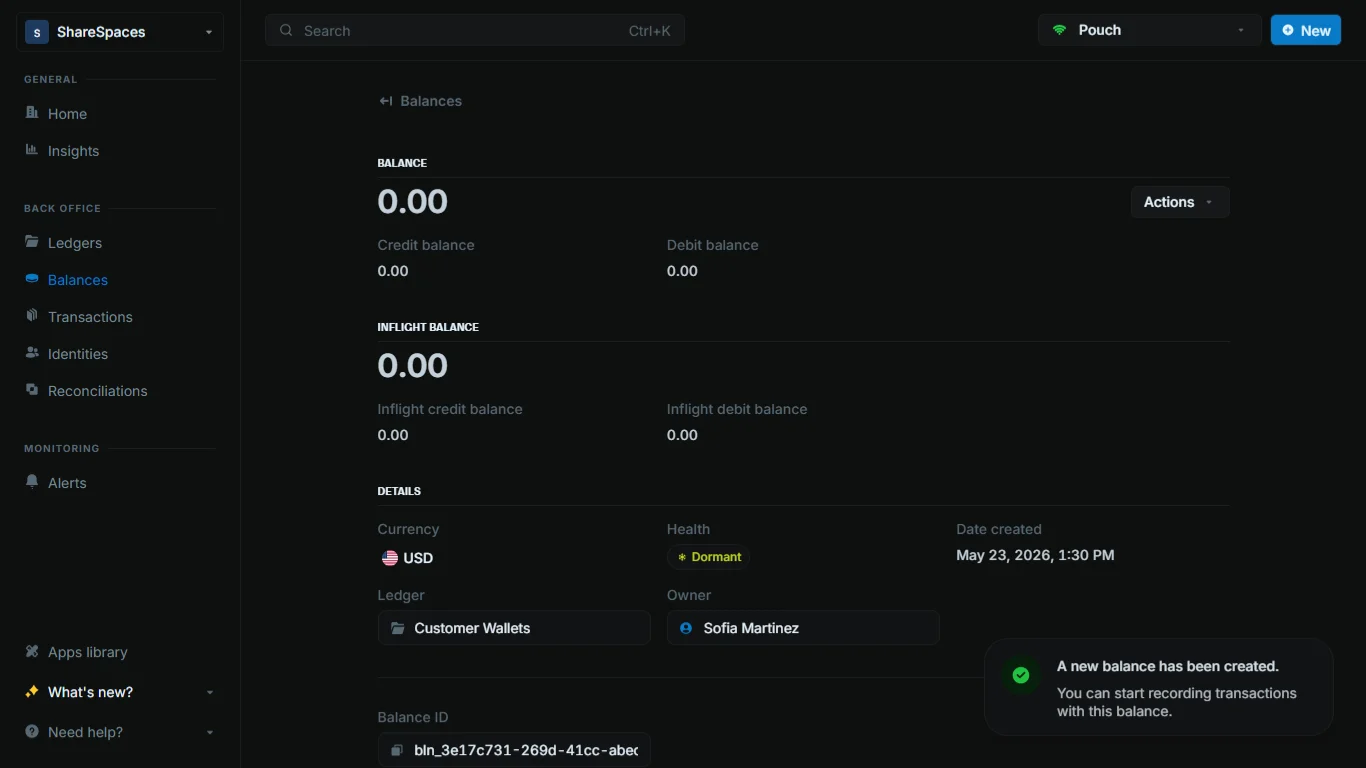Click the Reconciliations icon
The height and width of the screenshot is (768, 1366).
[32, 390]
